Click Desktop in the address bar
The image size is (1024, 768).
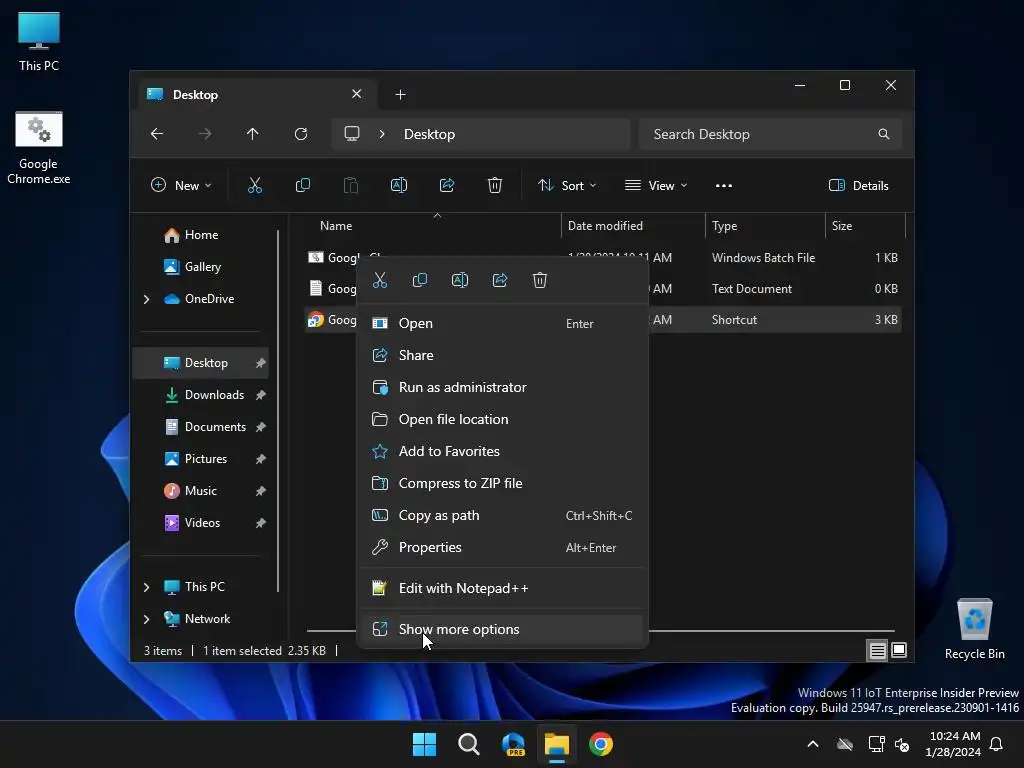coord(429,134)
